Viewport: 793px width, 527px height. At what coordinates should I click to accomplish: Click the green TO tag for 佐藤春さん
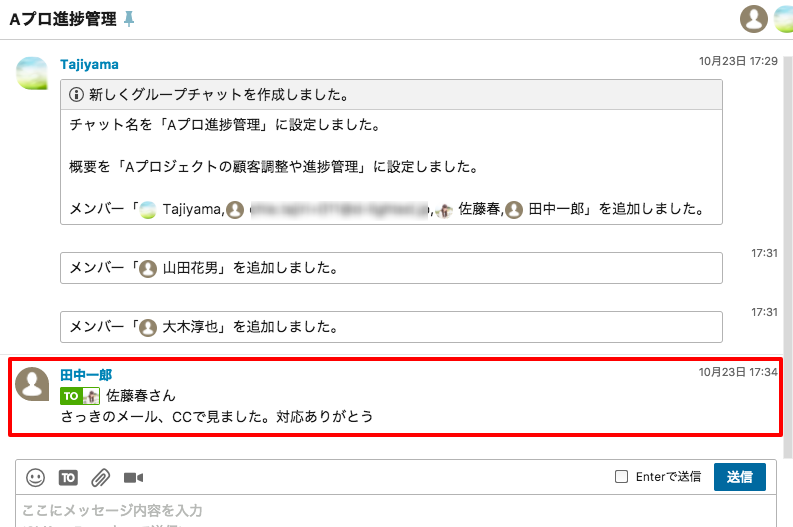(80, 396)
